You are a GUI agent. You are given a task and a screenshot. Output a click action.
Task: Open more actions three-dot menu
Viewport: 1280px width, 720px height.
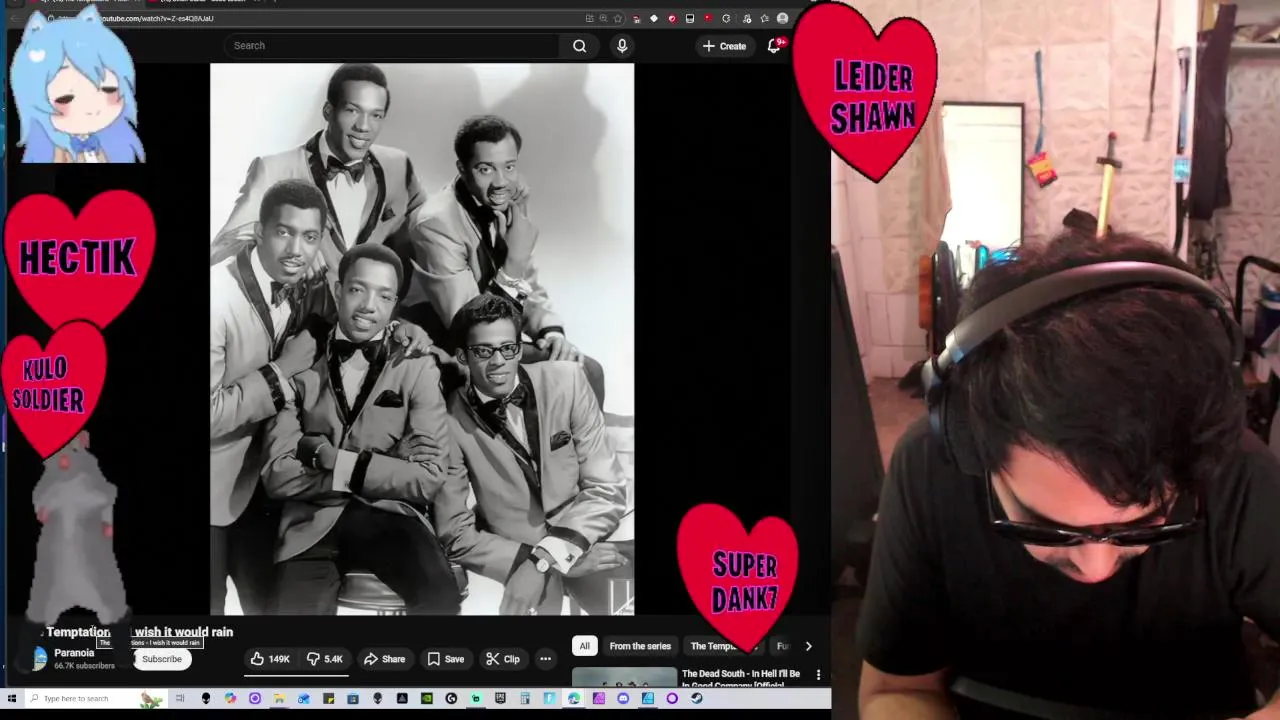coord(545,659)
